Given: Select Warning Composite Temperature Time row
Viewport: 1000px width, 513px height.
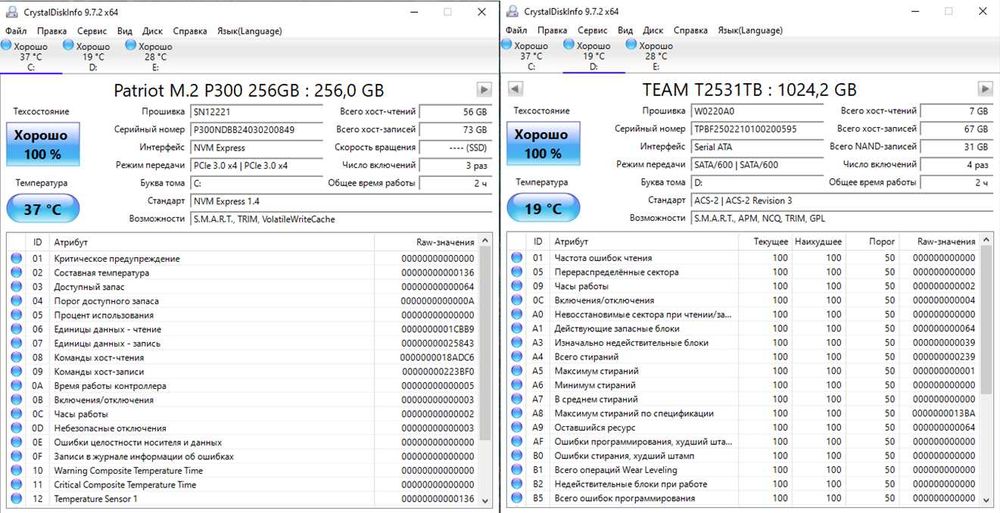Looking at the screenshot, I should [x=242, y=470].
